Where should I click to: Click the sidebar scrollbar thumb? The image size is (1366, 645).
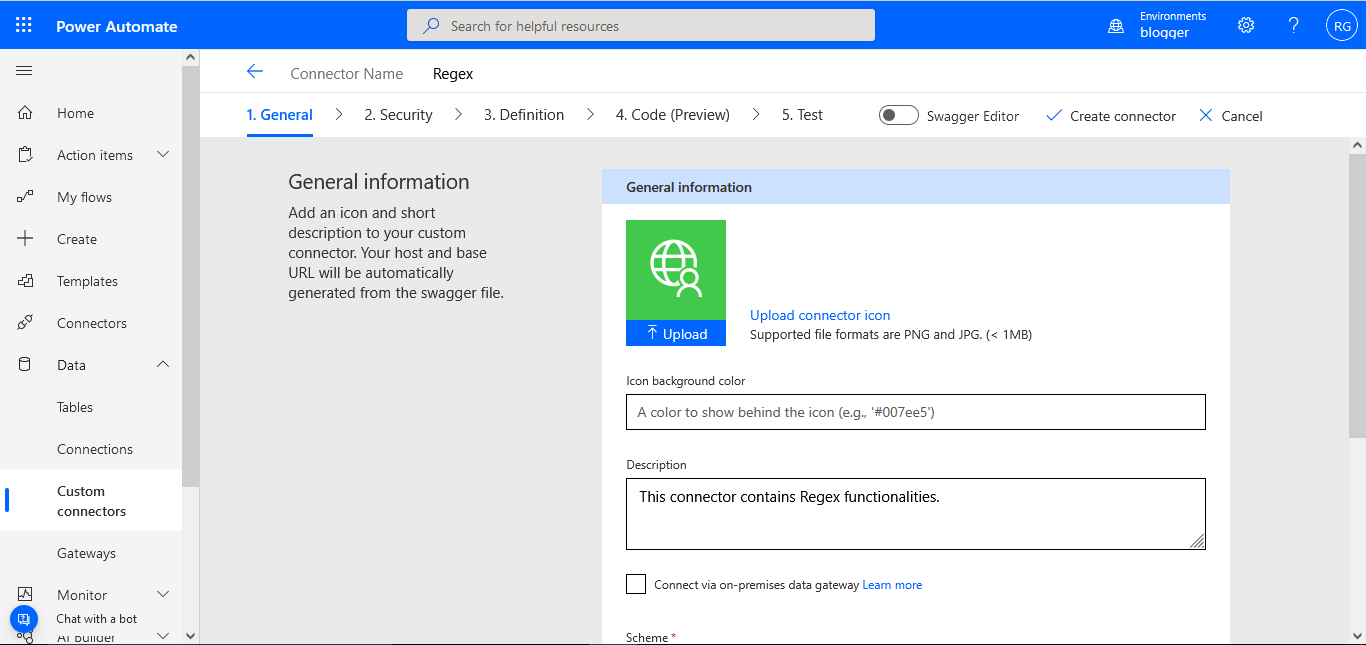191,277
